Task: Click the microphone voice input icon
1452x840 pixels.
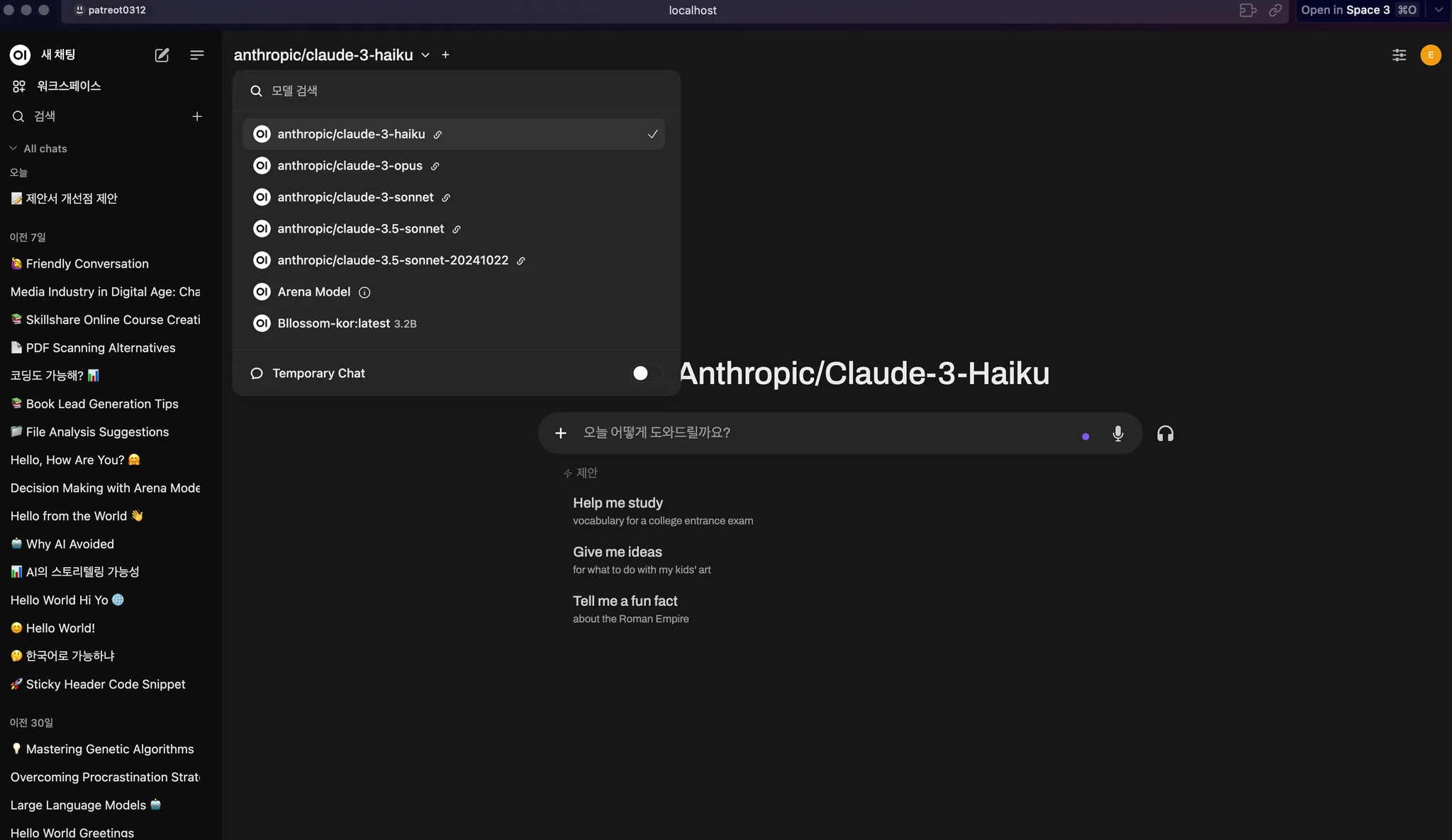Action: 1117,434
